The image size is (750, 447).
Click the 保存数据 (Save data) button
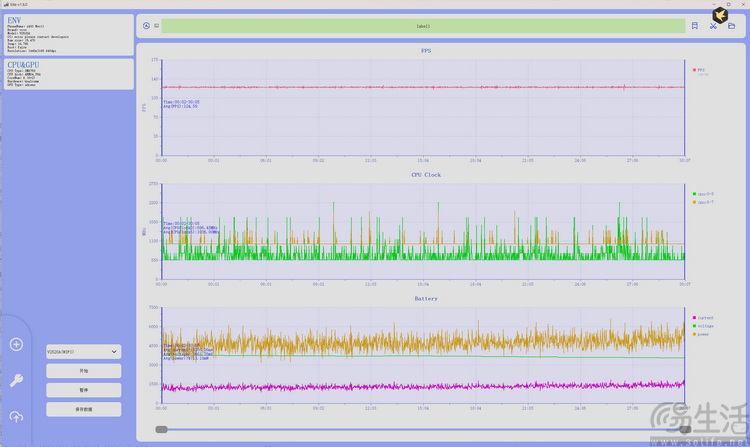(x=83, y=409)
